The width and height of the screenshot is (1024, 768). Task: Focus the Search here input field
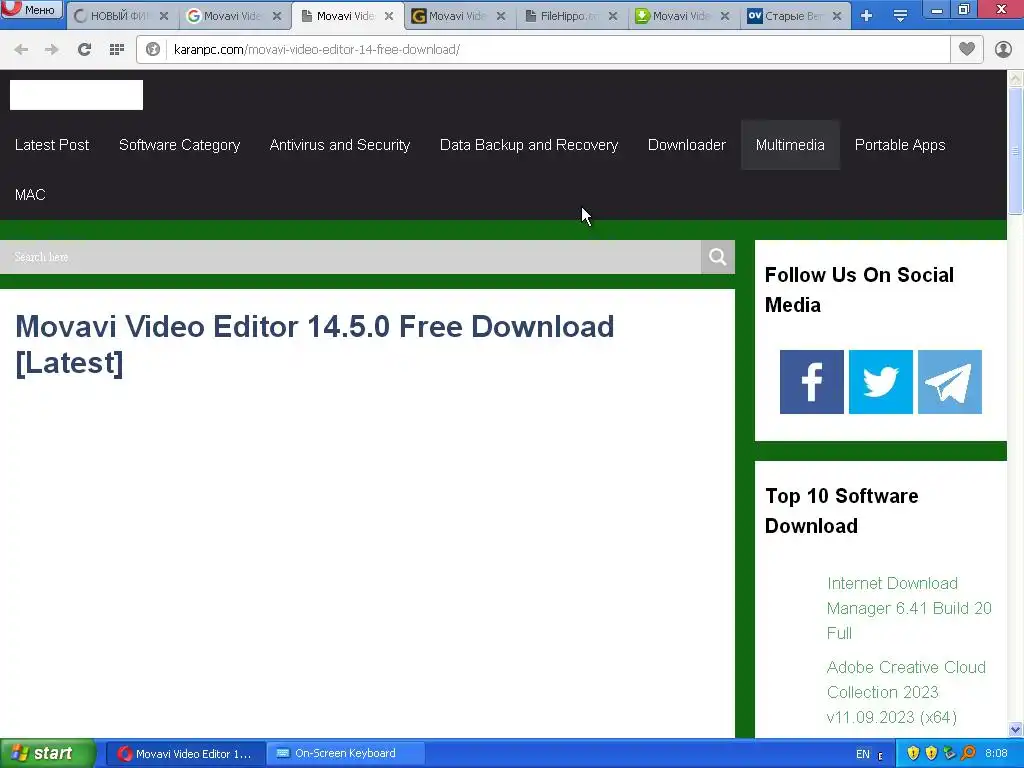350,257
